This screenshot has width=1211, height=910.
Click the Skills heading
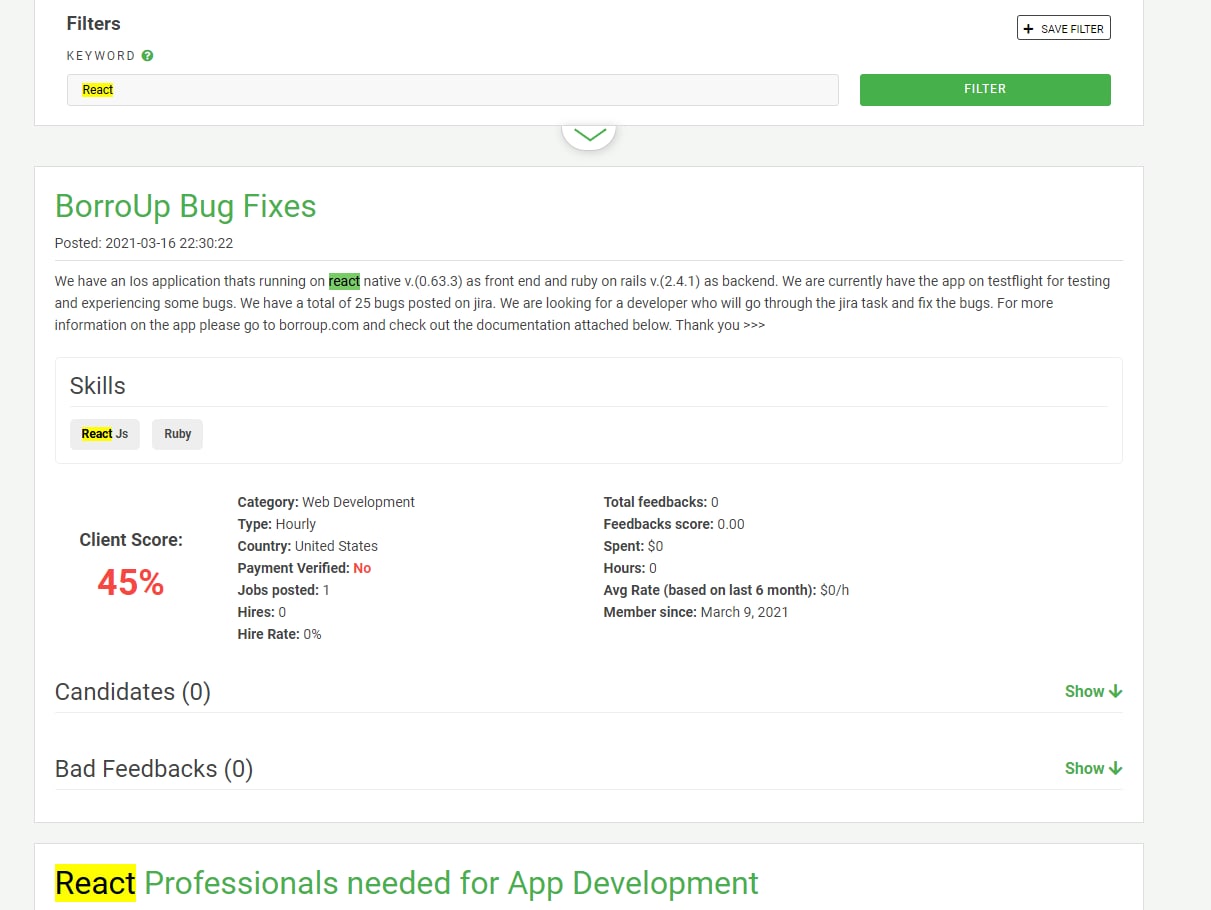(97, 386)
